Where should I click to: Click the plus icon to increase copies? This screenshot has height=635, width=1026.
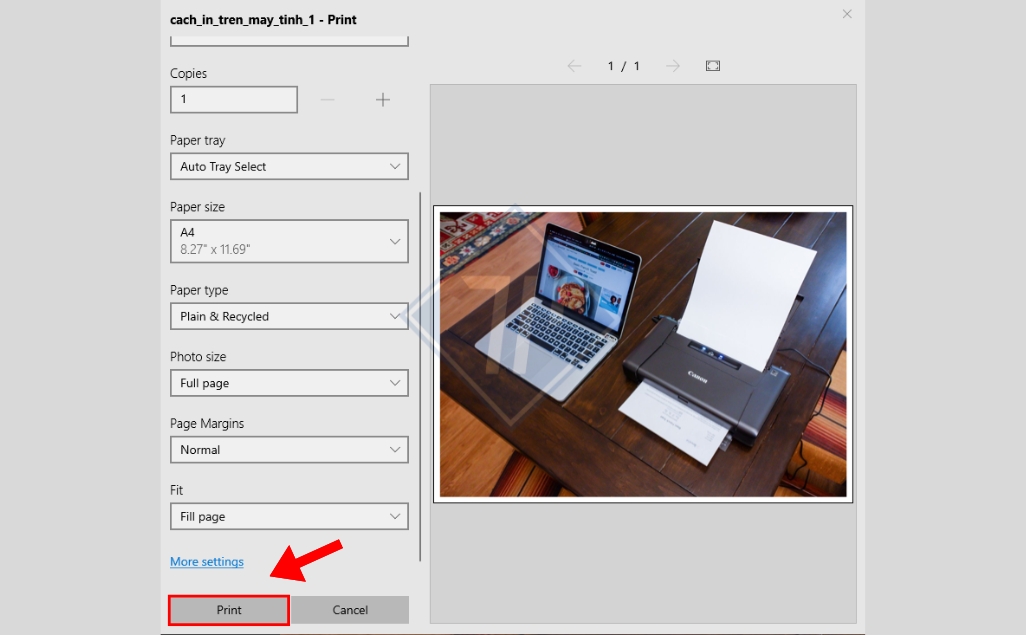[382, 100]
